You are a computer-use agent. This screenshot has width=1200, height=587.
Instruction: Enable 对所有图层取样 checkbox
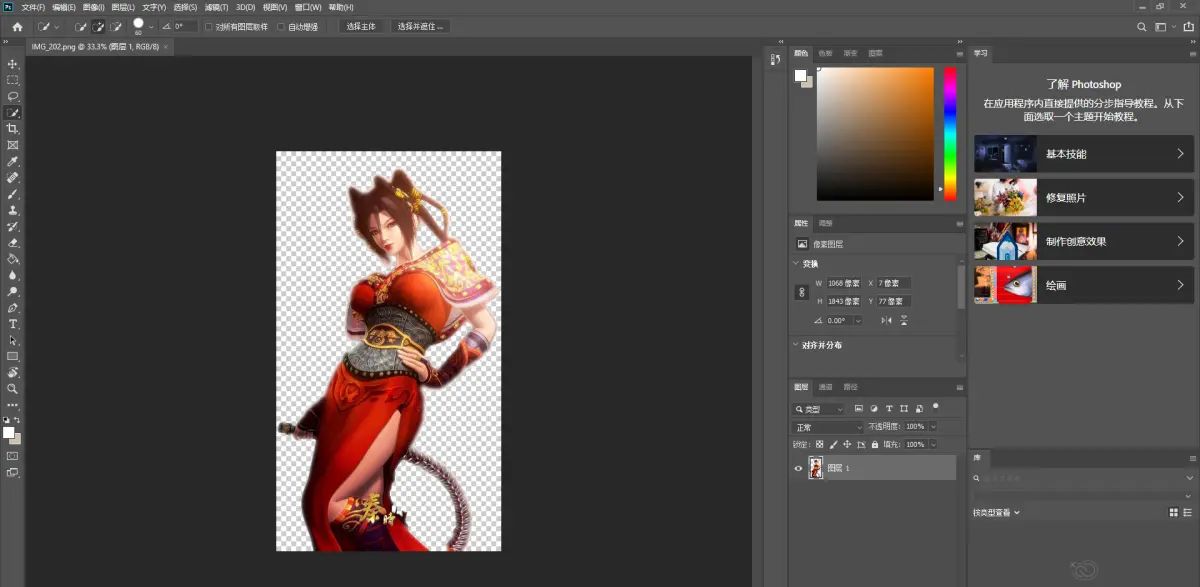coord(209,27)
